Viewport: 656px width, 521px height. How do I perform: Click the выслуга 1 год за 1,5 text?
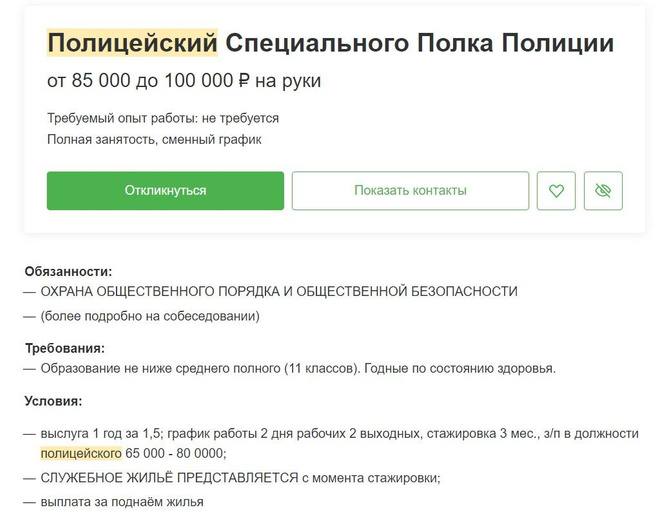tap(102, 433)
